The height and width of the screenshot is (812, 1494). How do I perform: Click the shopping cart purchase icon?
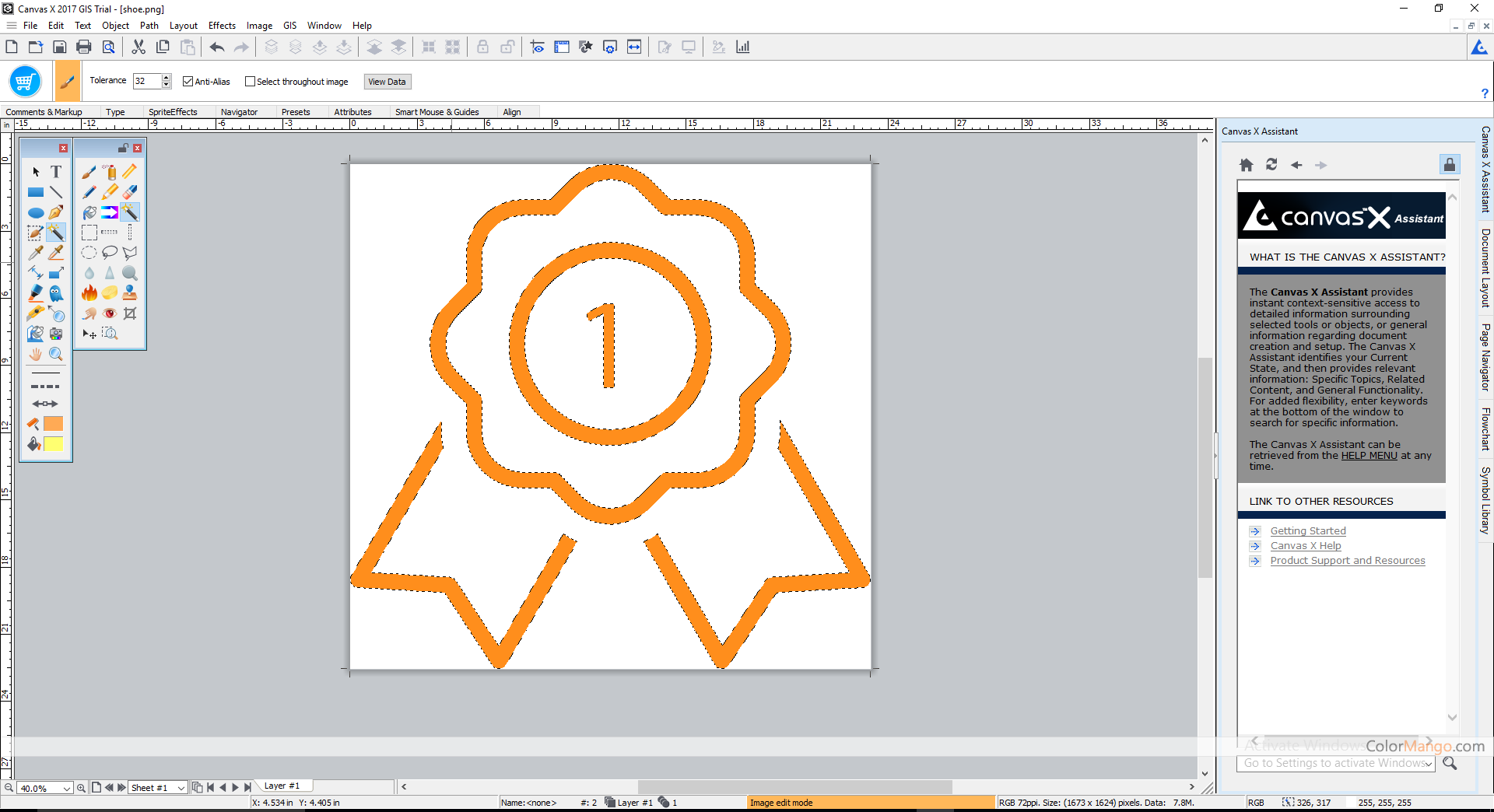click(x=25, y=81)
